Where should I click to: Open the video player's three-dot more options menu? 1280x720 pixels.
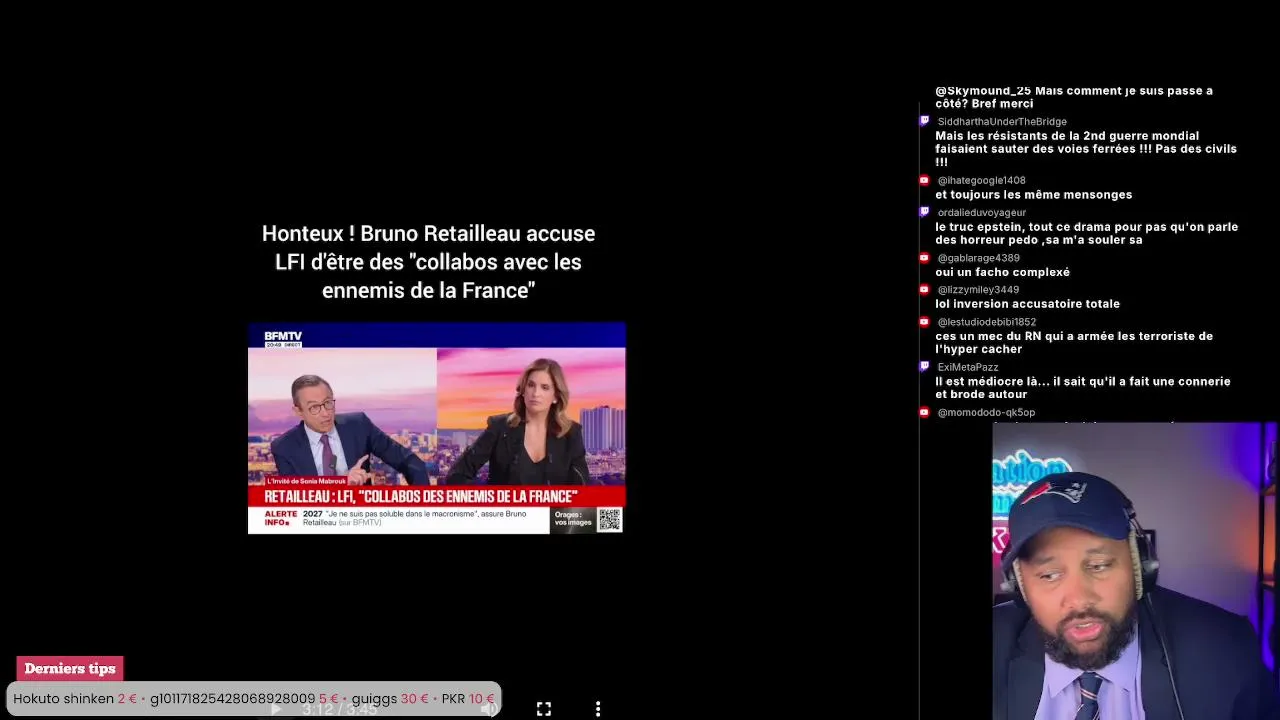click(x=598, y=709)
